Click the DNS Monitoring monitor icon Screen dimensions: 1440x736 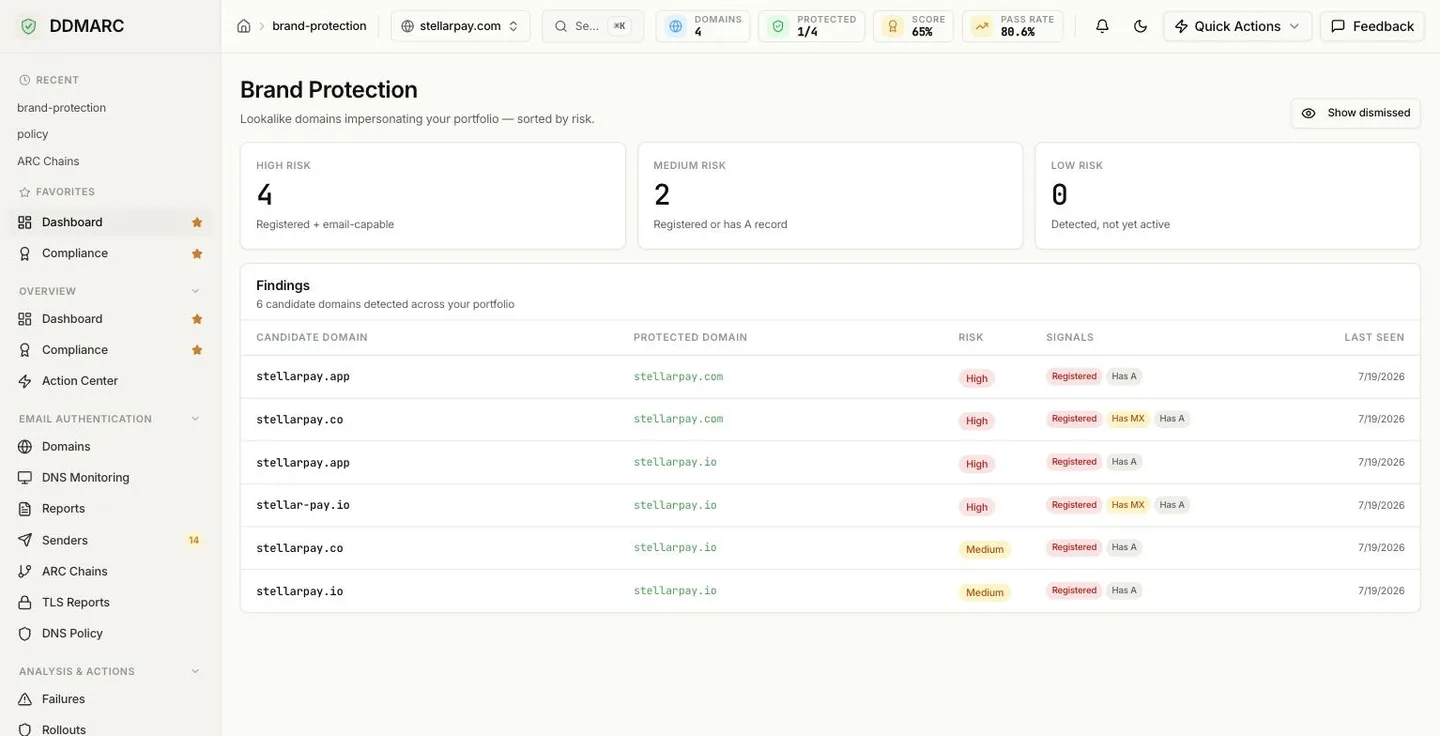[25, 478]
